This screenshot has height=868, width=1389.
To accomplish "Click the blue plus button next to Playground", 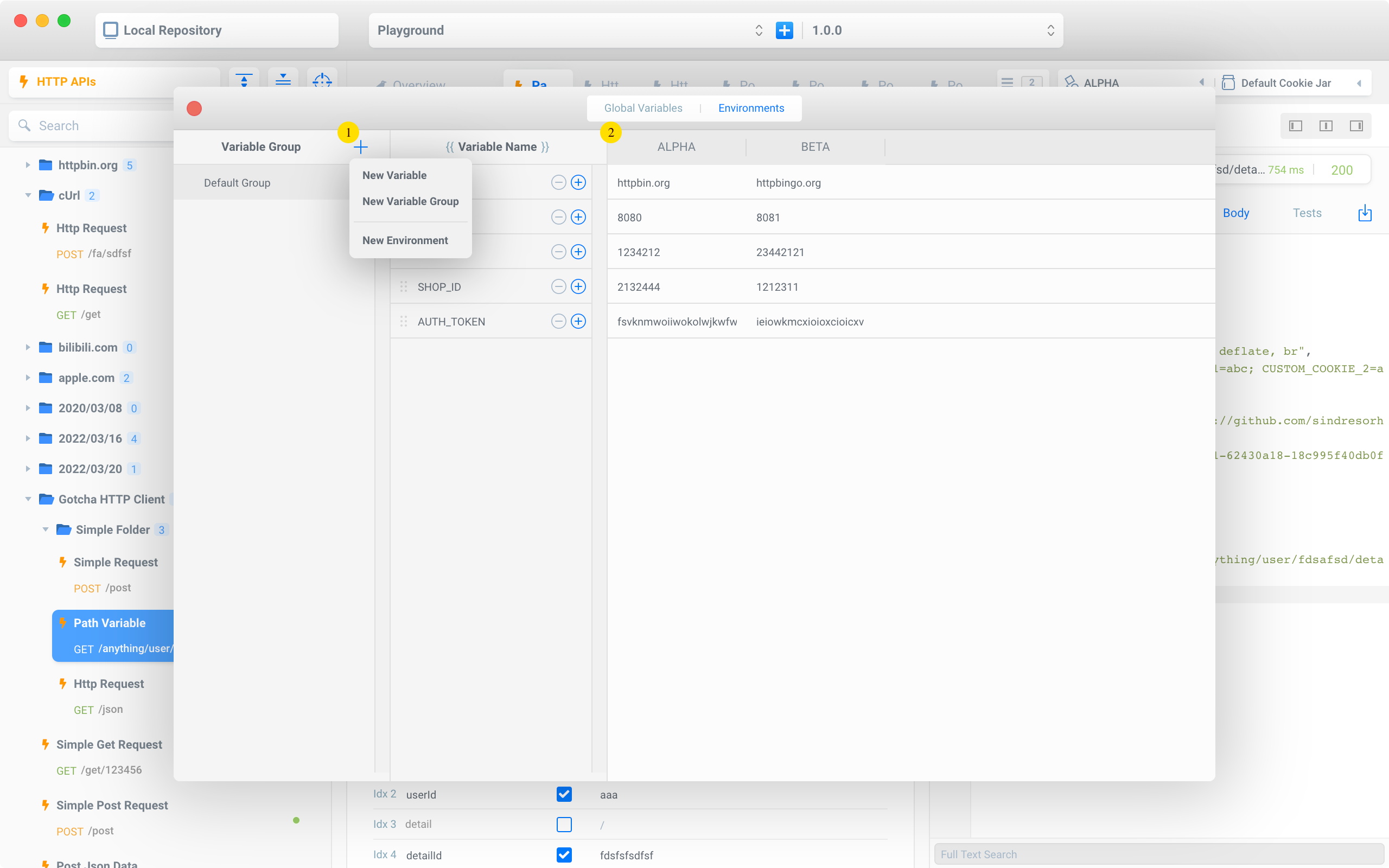I will pos(784,30).
